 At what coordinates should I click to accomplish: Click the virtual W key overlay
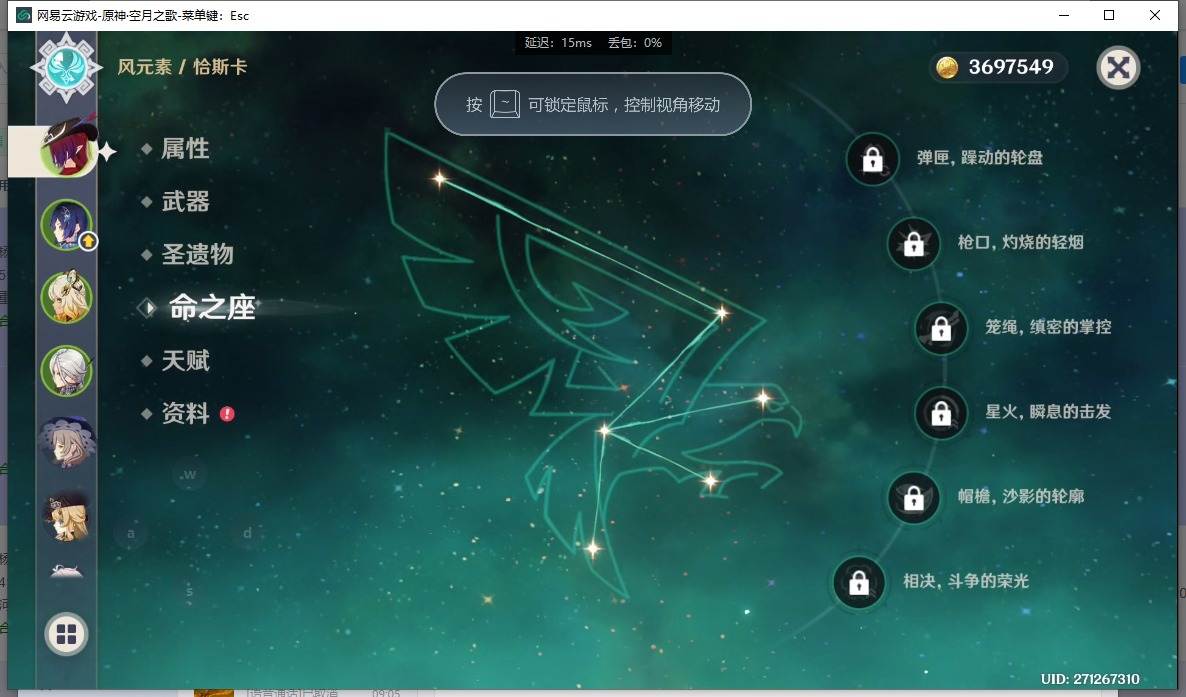[x=188, y=475]
